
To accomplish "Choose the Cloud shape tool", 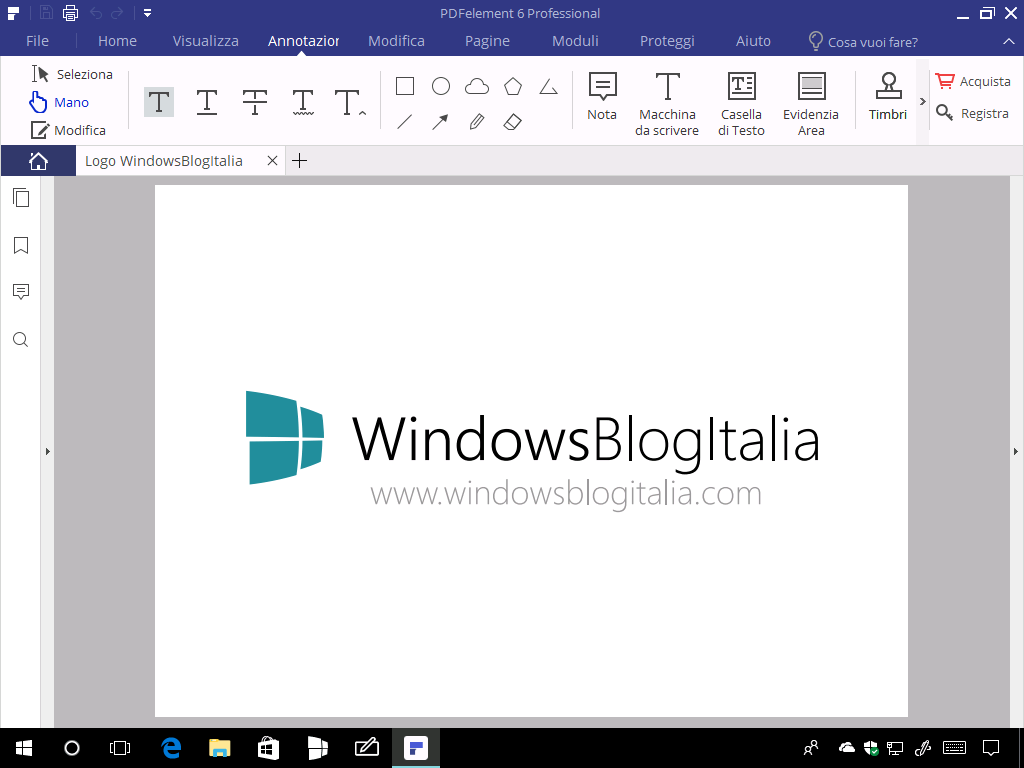I will click(477, 86).
